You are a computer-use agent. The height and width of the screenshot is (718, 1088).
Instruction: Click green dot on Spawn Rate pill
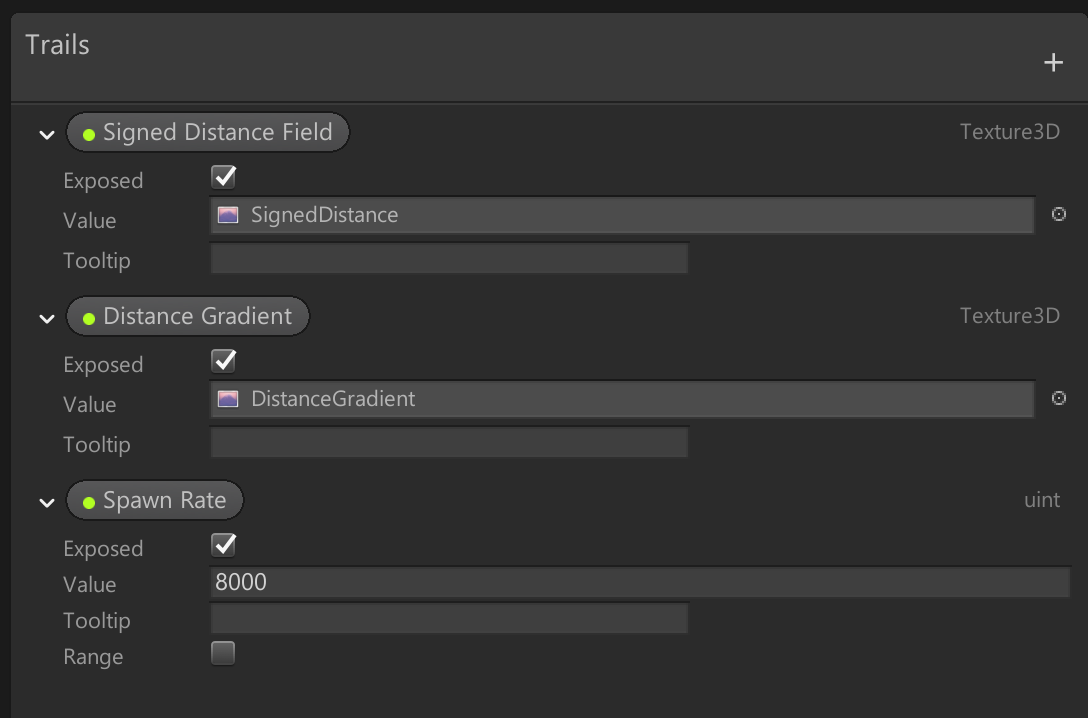click(89, 502)
